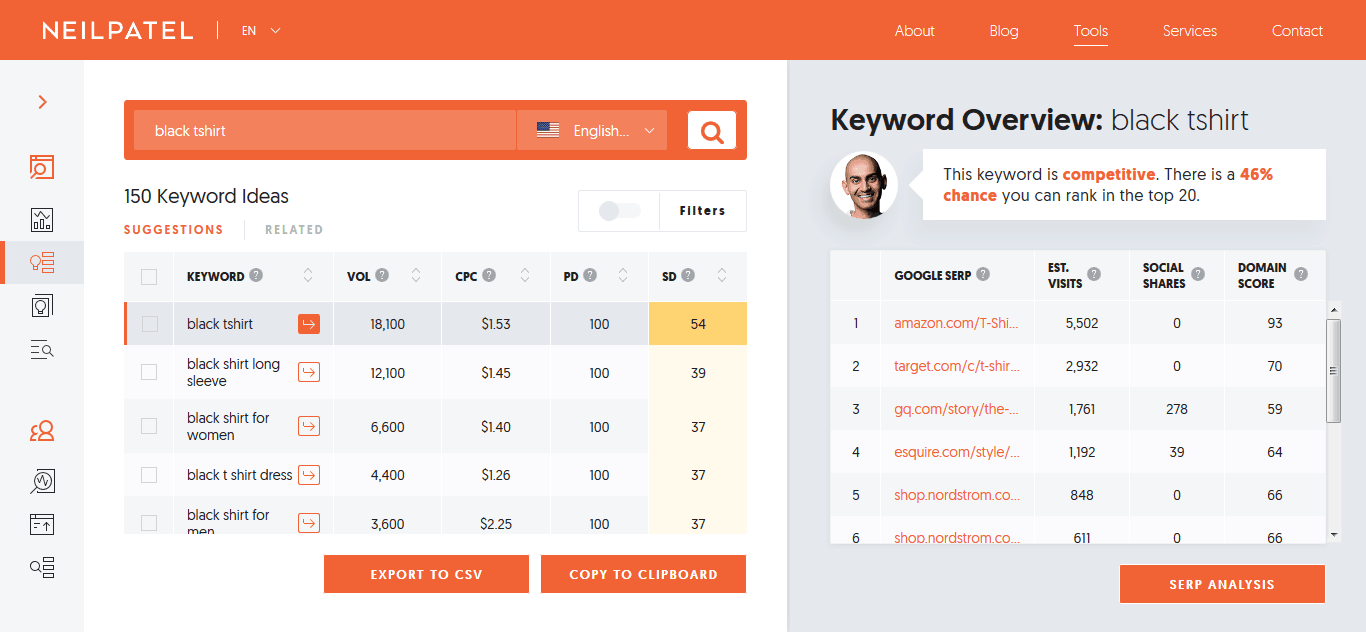1366x632 pixels.
Task: Click the SD value 54 cell
Action: 698,324
